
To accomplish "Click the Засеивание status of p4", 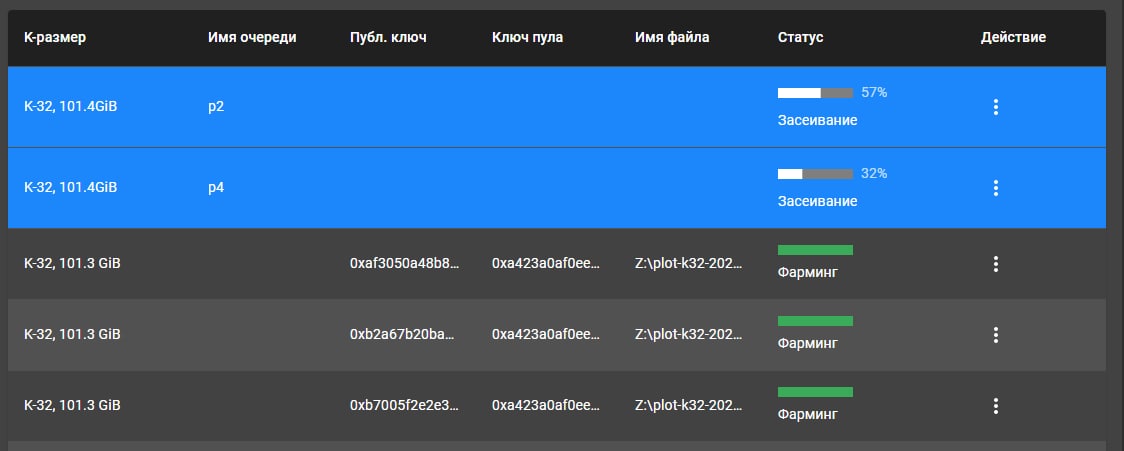I will point(817,201).
